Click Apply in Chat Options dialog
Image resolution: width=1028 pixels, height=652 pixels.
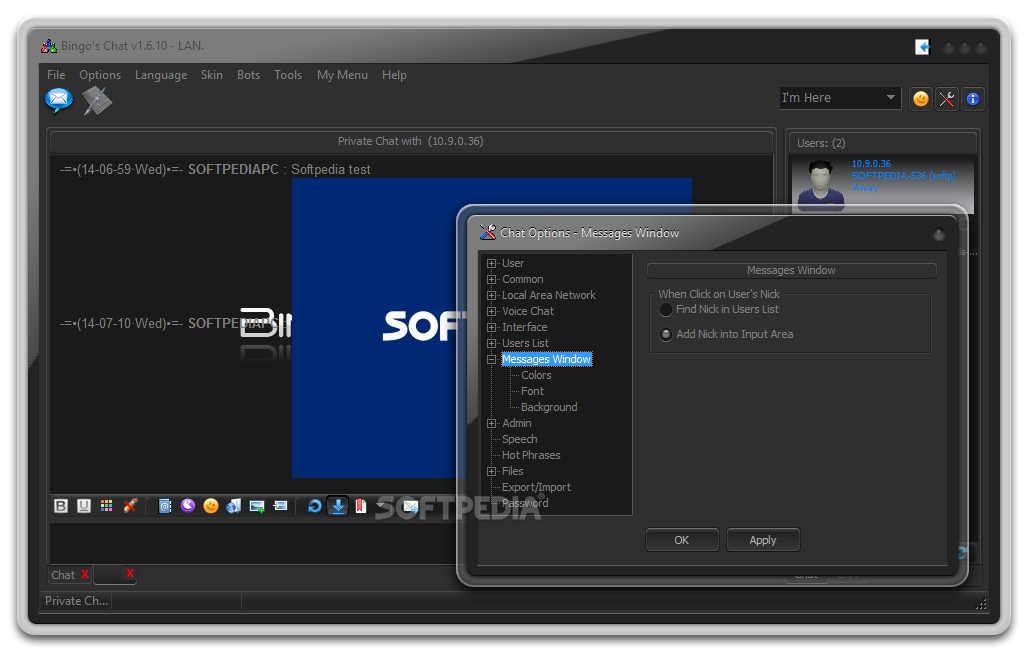tap(762, 540)
